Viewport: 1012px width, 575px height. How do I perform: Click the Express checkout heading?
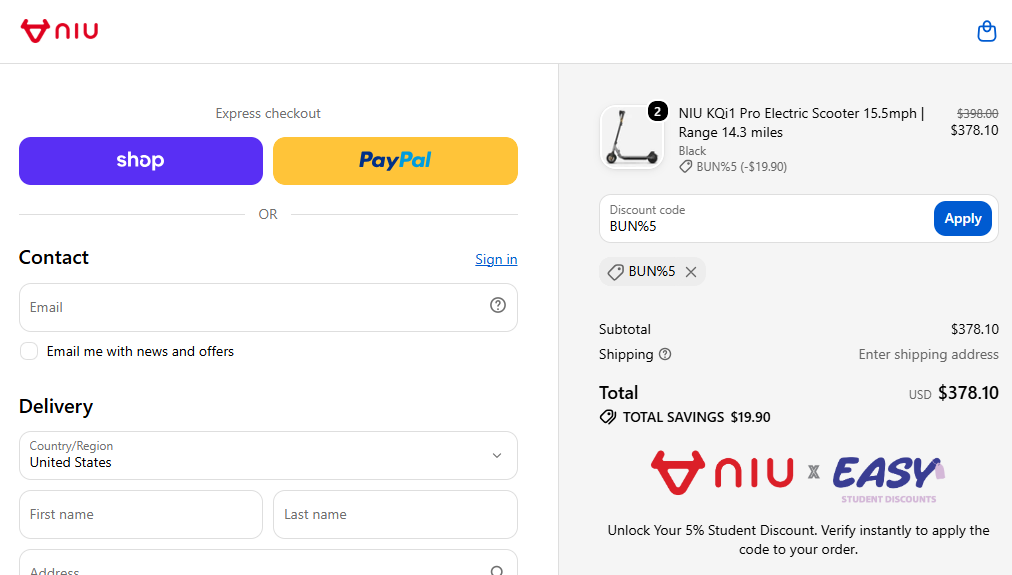point(268,114)
